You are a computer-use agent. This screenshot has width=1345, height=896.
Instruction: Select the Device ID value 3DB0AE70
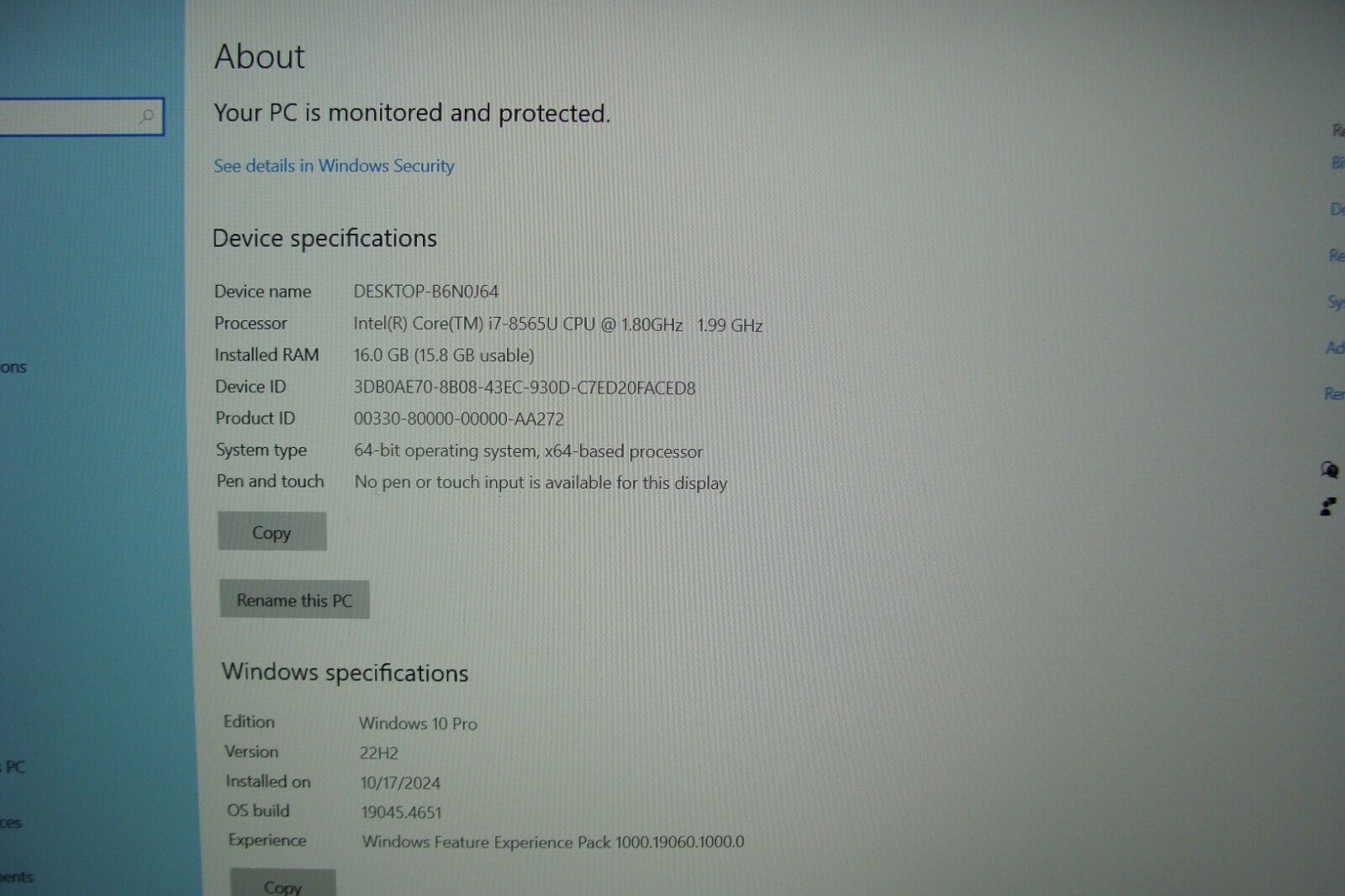pyautogui.click(x=524, y=387)
